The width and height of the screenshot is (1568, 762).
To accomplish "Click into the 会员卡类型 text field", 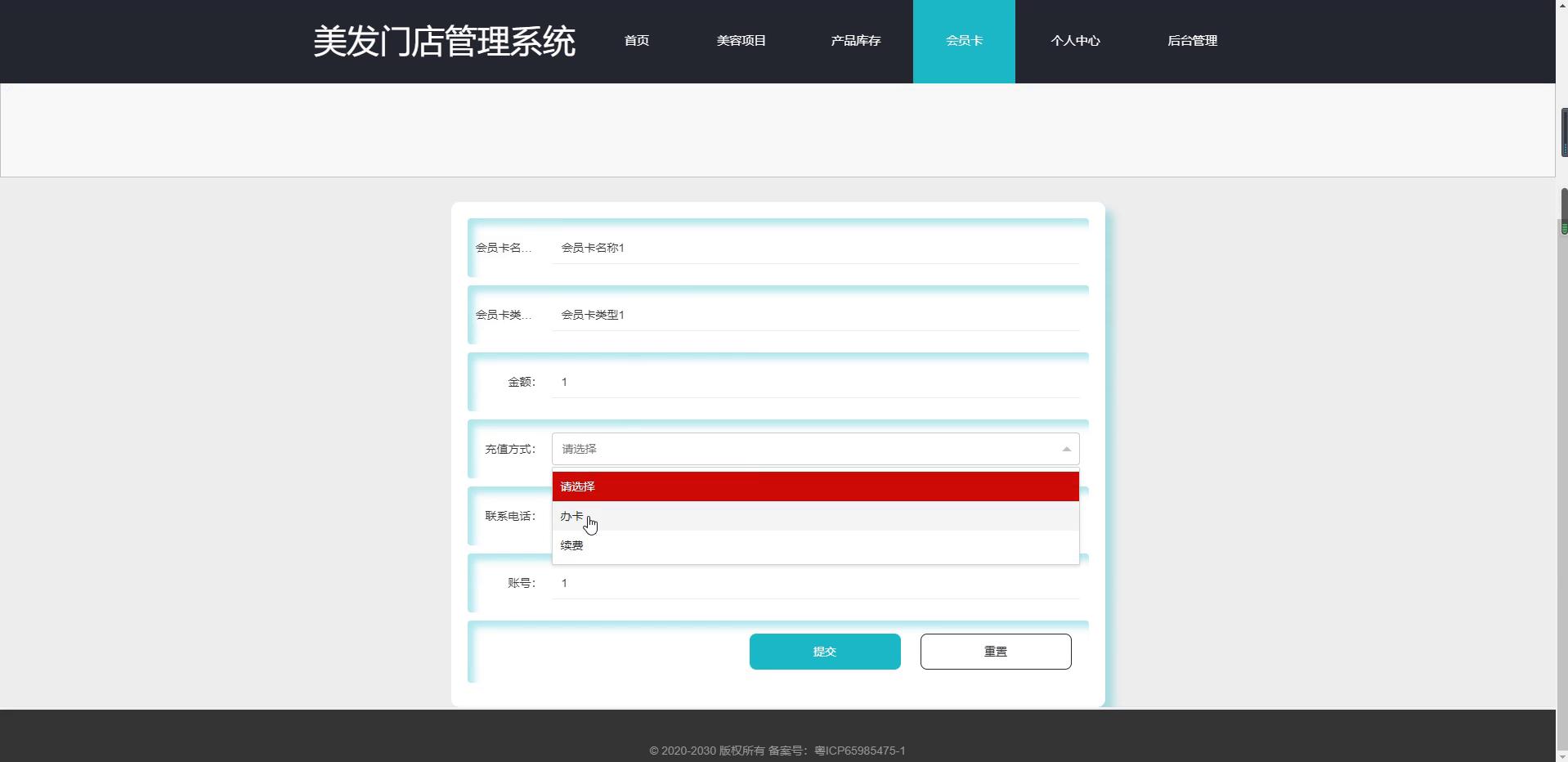I will point(815,315).
